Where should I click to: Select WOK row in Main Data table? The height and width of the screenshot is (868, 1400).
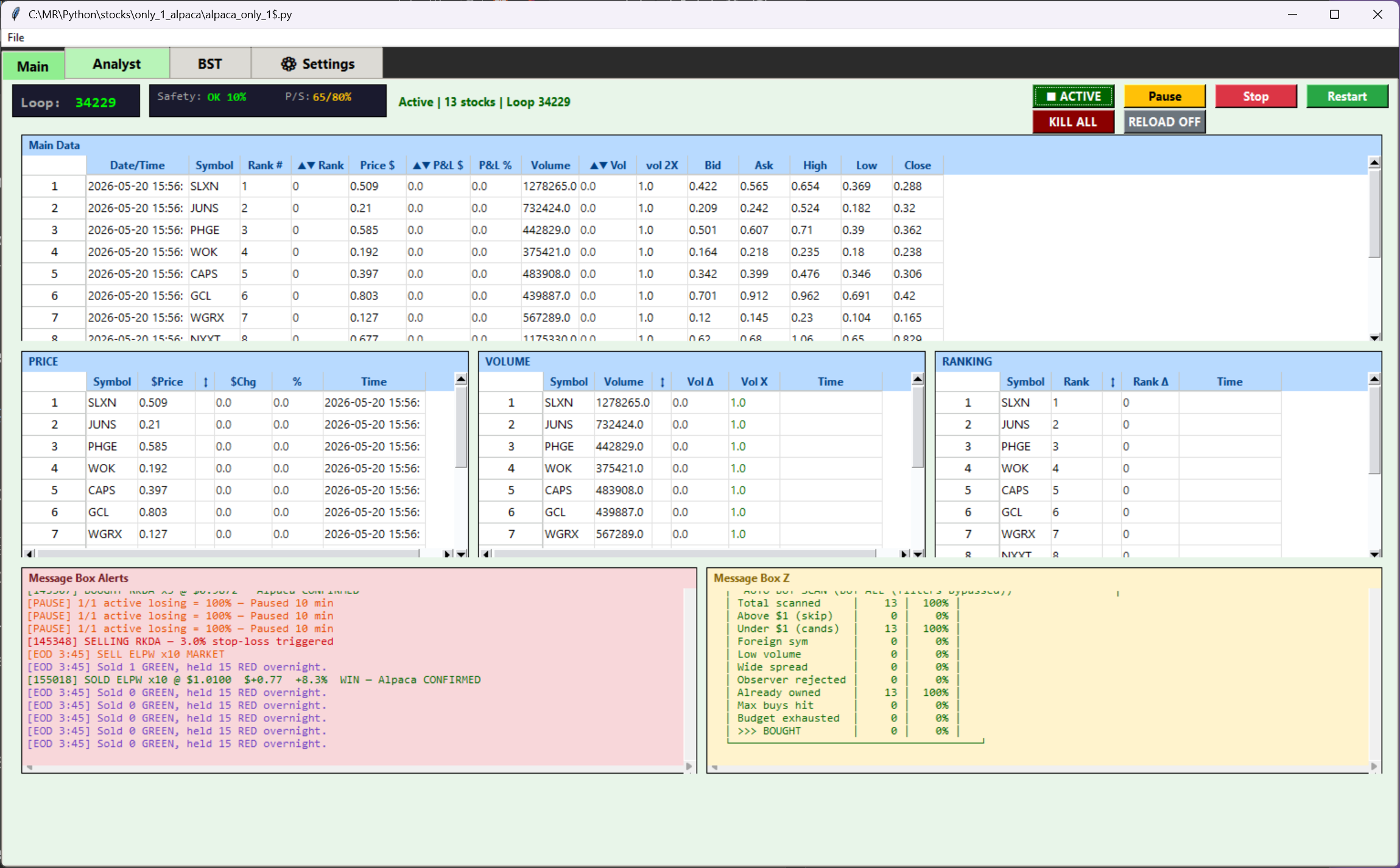coord(483,252)
